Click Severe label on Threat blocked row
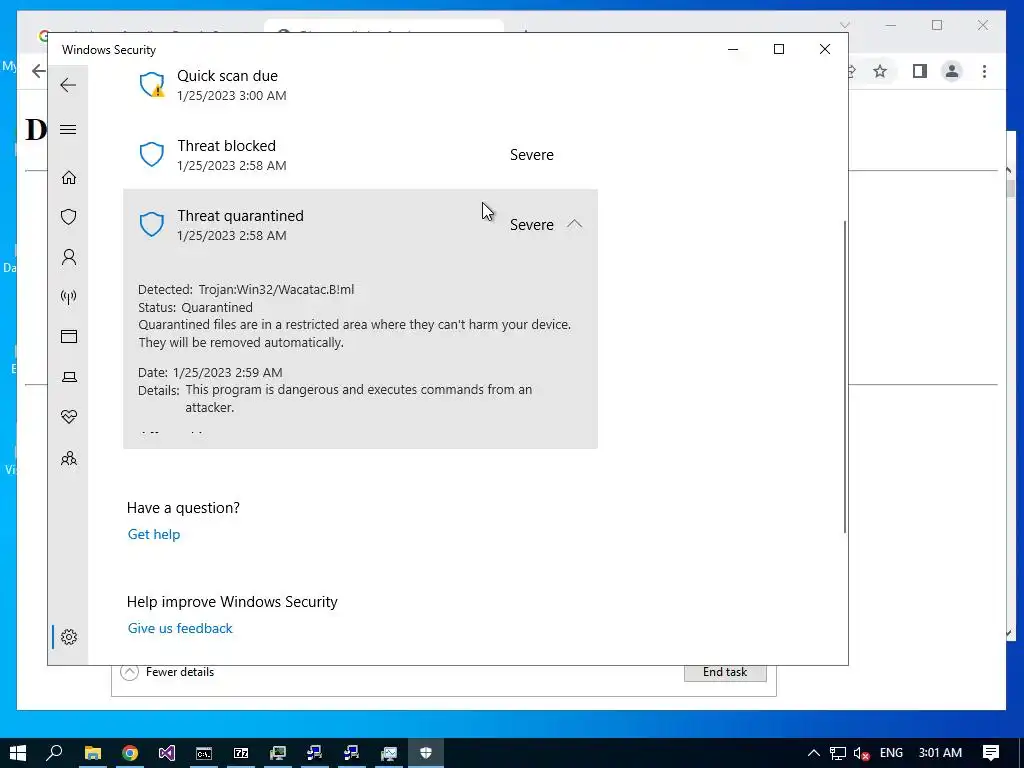The image size is (1024, 768). coord(532,155)
